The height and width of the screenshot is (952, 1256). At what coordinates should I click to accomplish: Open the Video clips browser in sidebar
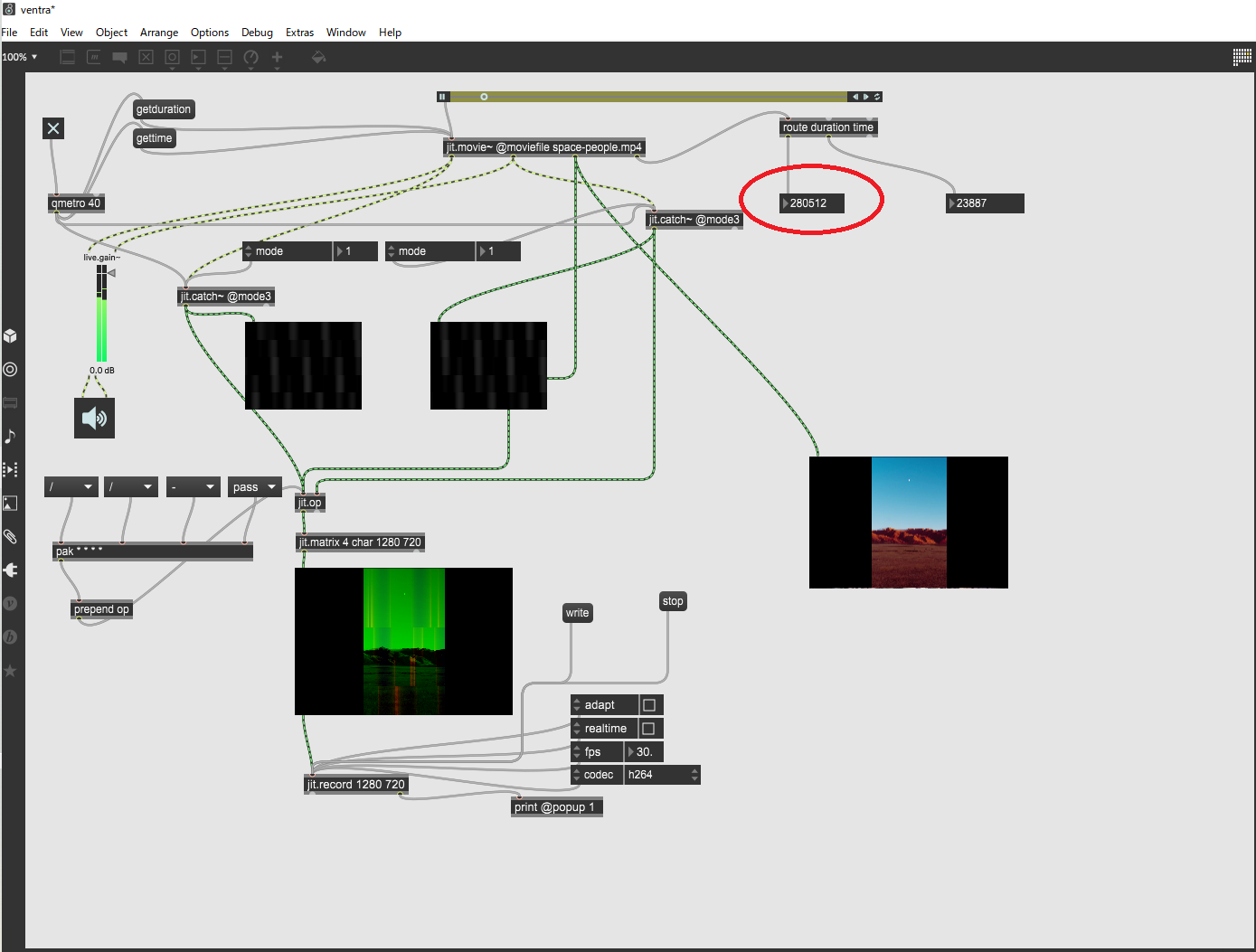click(10, 469)
